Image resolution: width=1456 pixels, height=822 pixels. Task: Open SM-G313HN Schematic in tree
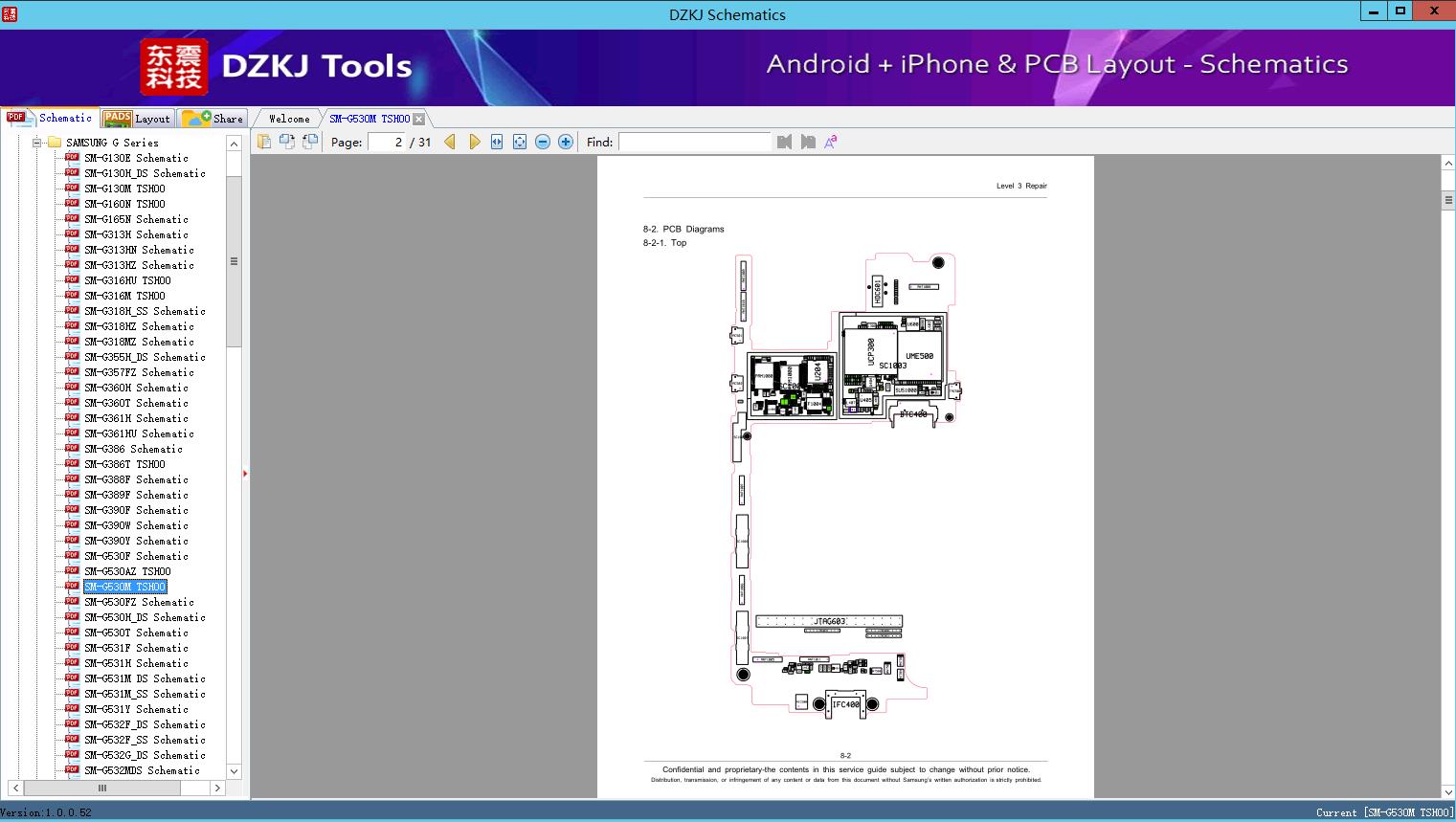(x=139, y=250)
